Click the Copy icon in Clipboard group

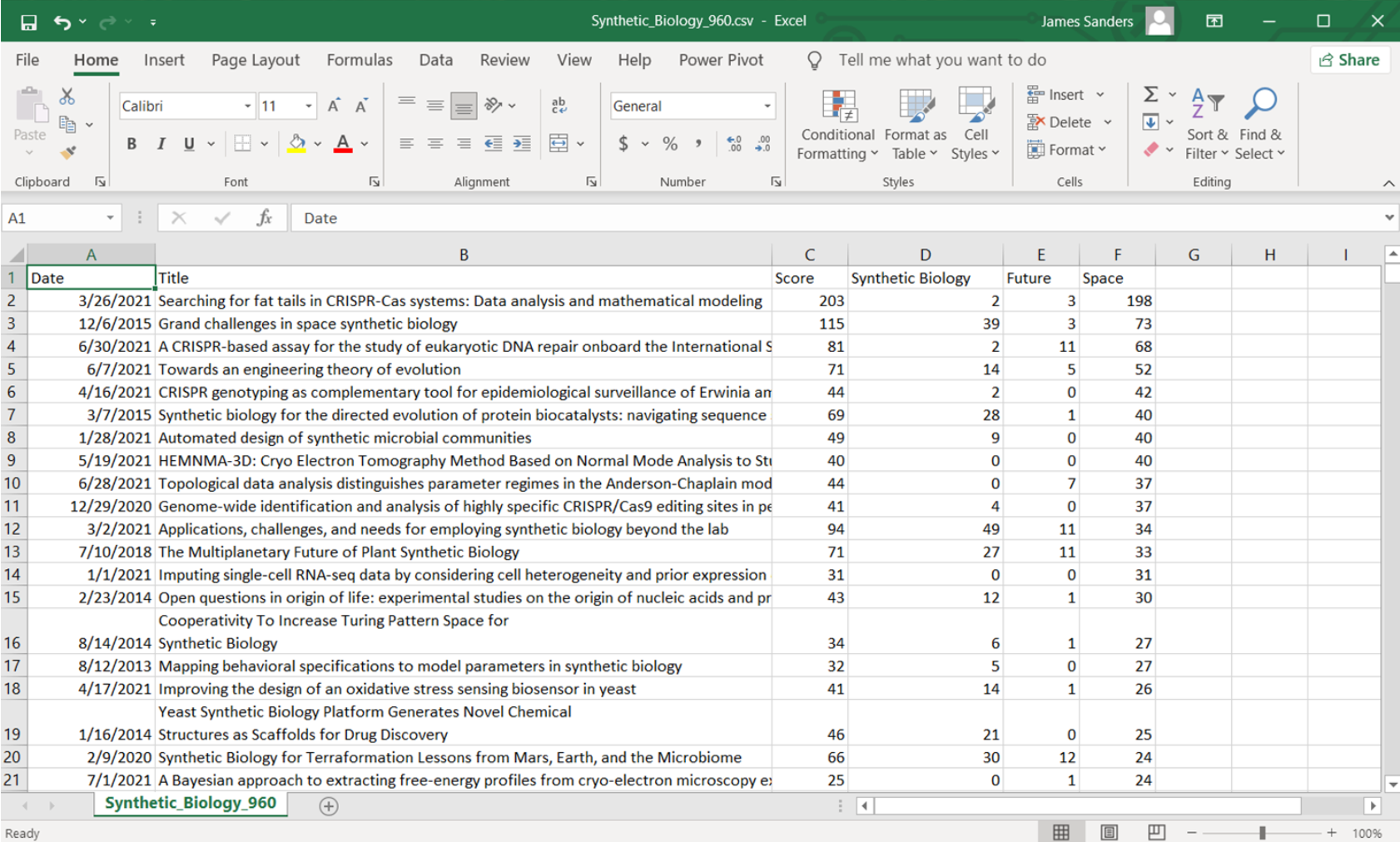pos(67,125)
